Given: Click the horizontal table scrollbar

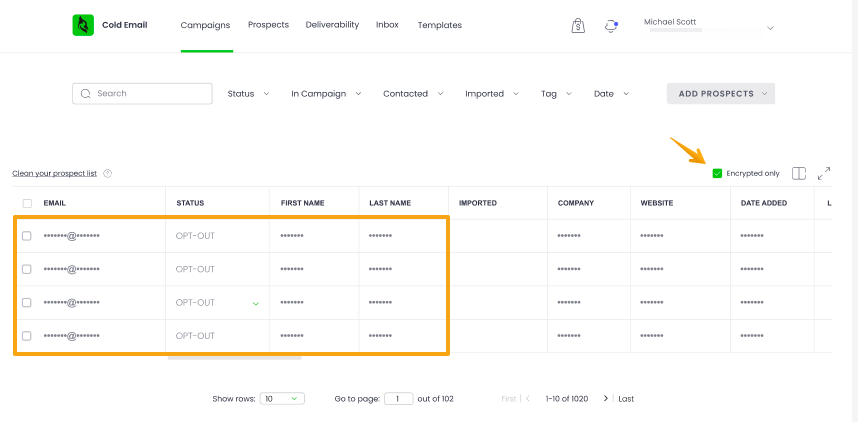Looking at the screenshot, I should click(x=234, y=356).
